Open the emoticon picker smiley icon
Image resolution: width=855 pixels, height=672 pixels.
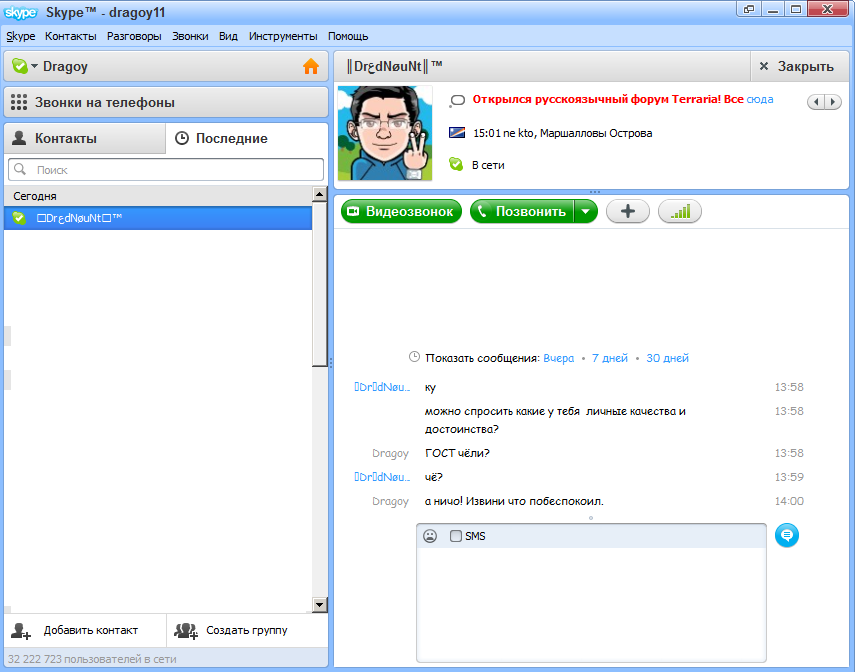pos(430,536)
